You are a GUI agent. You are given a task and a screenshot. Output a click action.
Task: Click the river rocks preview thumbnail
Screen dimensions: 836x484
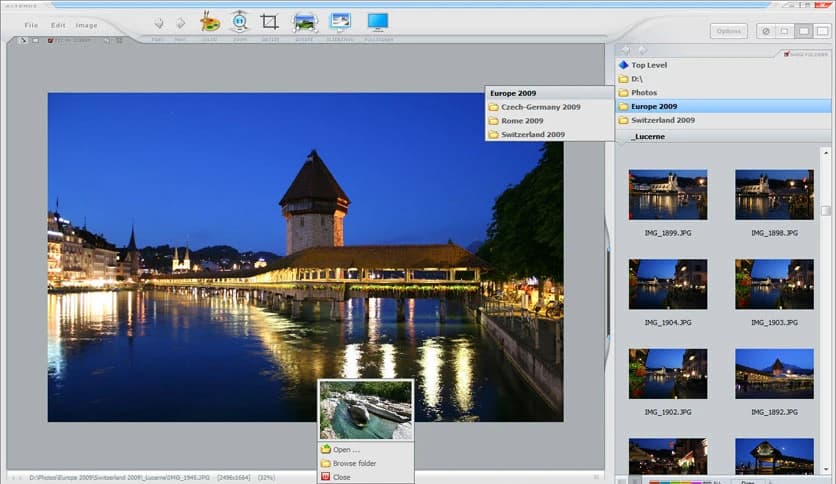366,409
